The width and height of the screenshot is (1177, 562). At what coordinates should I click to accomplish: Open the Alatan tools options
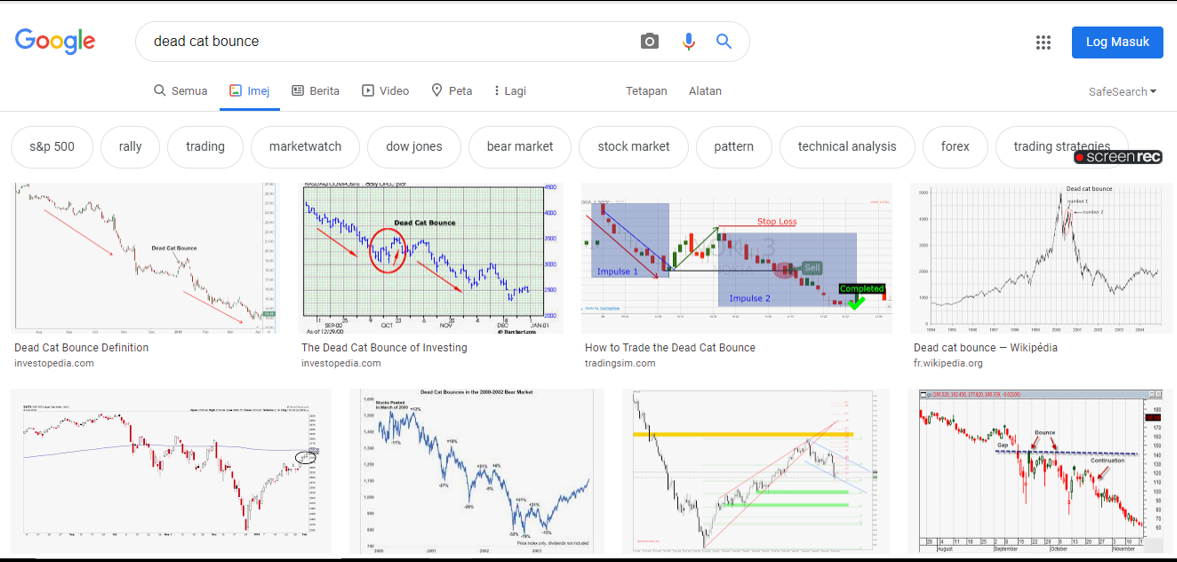point(705,91)
